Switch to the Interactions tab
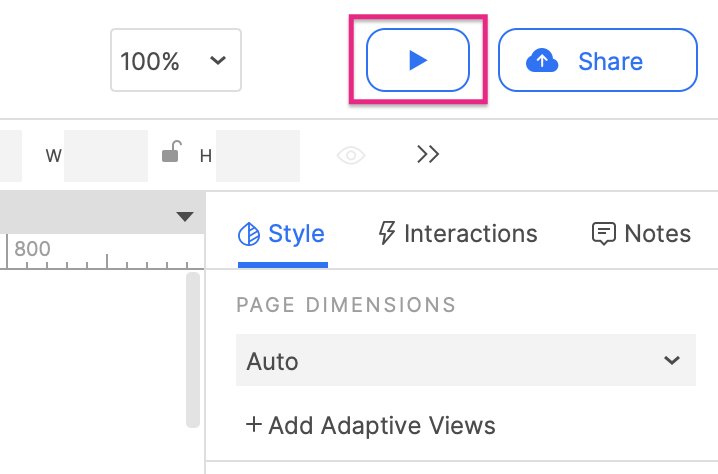Viewport: 718px width, 474px height. tap(457, 234)
